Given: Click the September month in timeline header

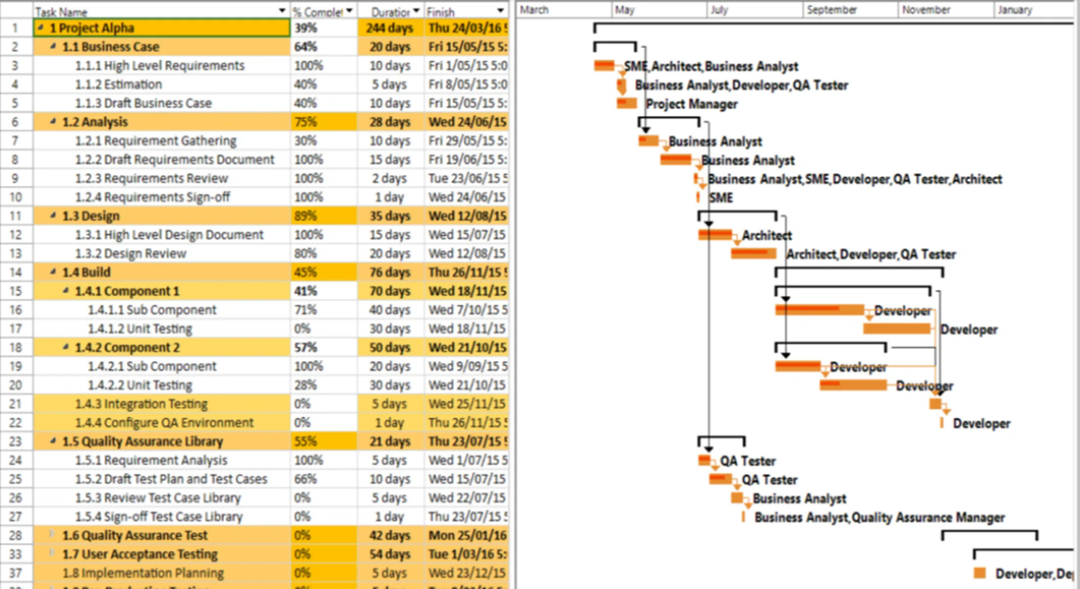Looking at the screenshot, I should (x=832, y=10).
